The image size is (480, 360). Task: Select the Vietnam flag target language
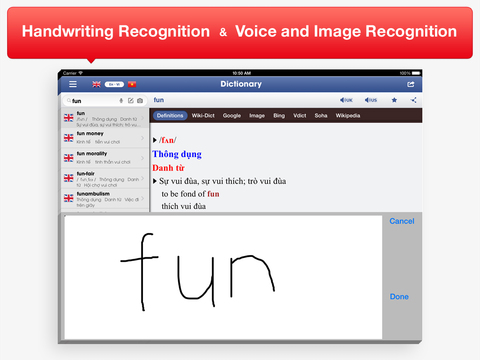[x=132, y=84]
